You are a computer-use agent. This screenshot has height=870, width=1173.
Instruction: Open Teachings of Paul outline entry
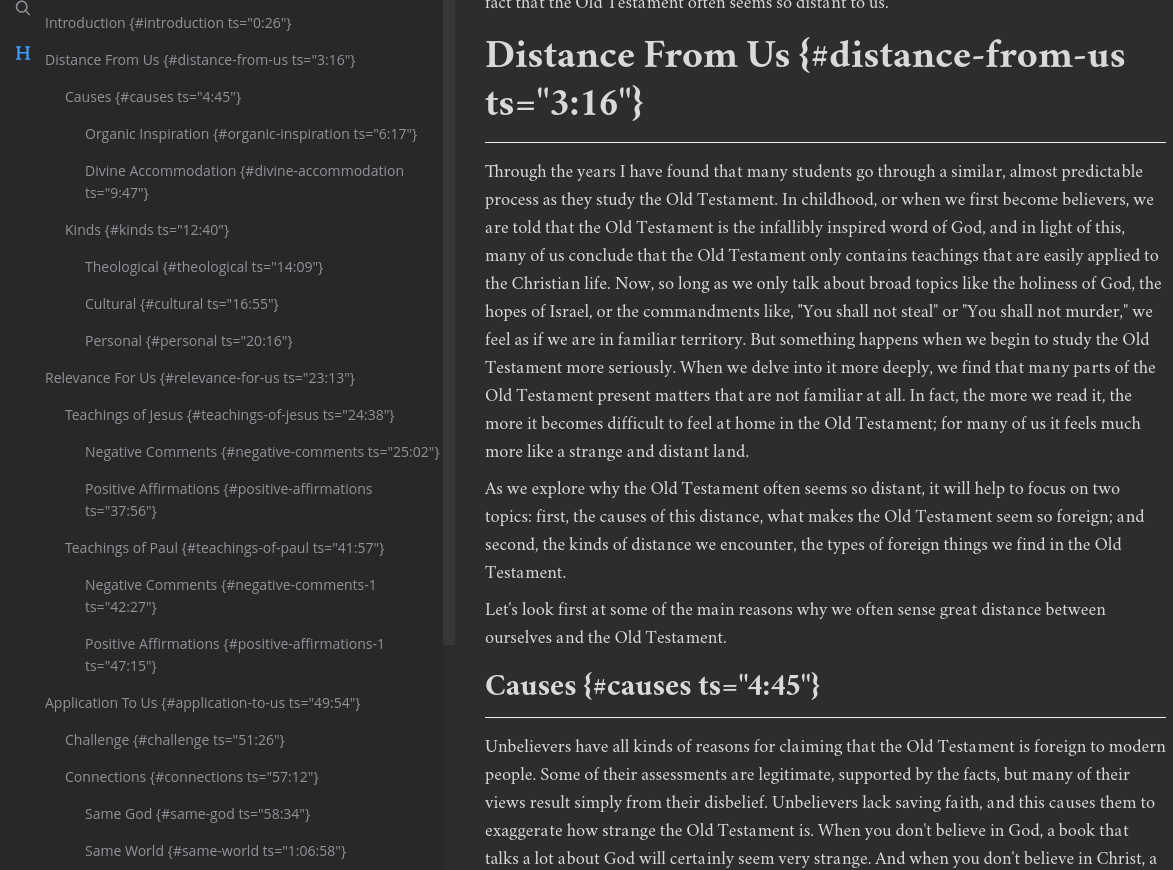[x=224, y=548]
